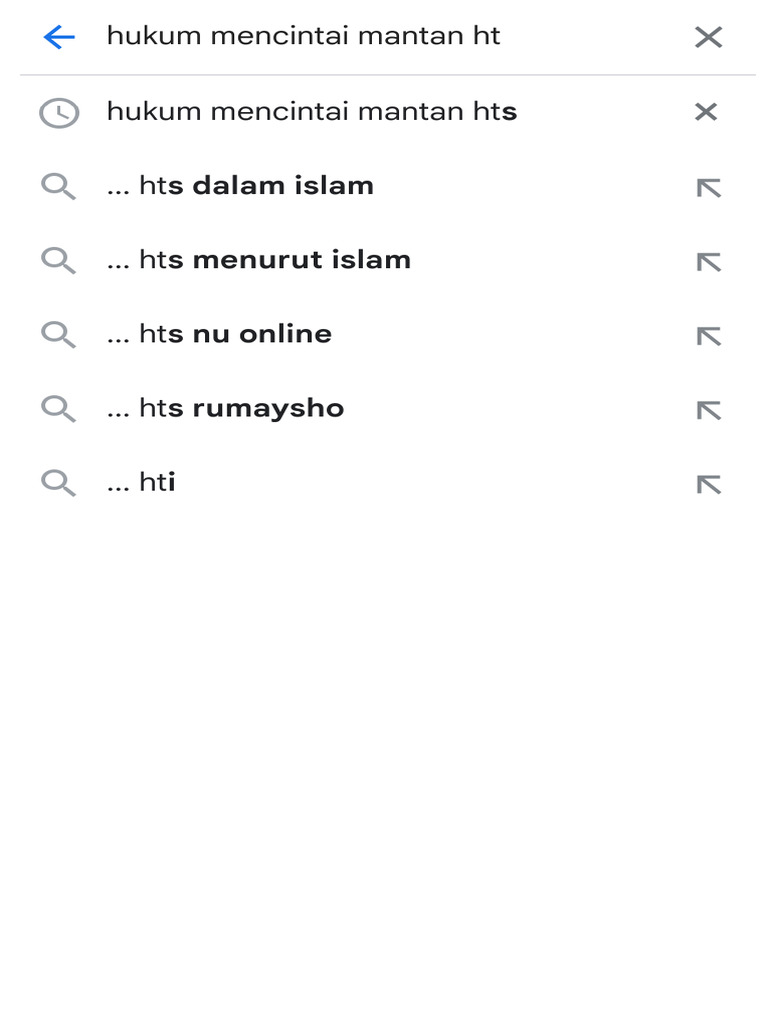This screenshot has width=768, height=1024.
Task: Focus the search field with typed query
Action: 380,37
